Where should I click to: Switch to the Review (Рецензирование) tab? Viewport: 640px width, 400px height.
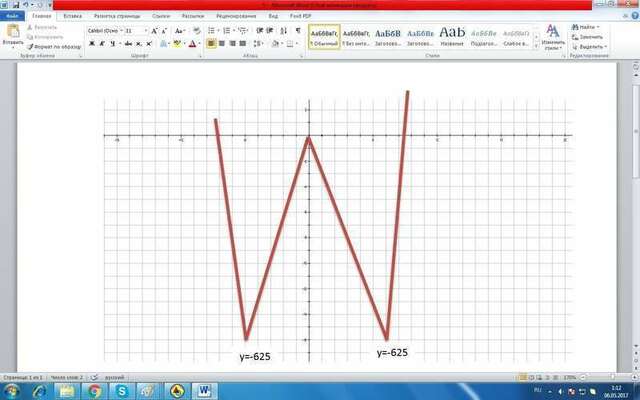[236, 16]
